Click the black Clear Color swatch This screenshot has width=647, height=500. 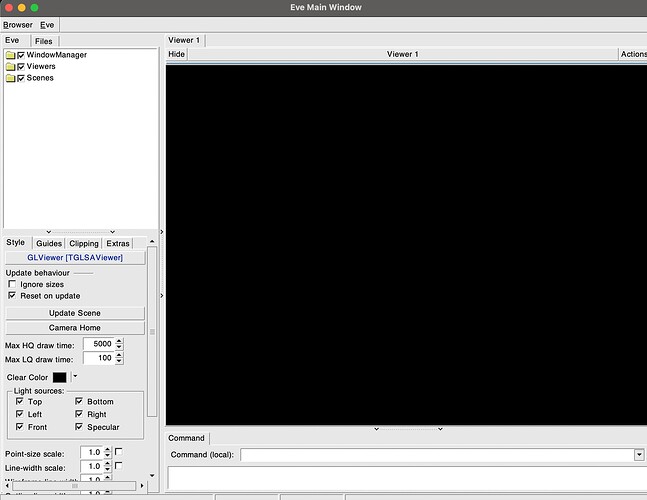pos(59,377)
